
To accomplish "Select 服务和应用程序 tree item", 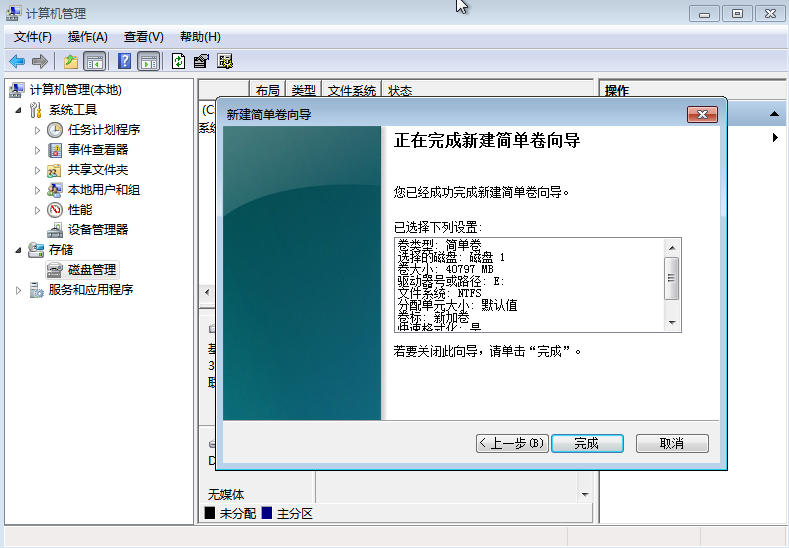I will click(x=91, y=290).
